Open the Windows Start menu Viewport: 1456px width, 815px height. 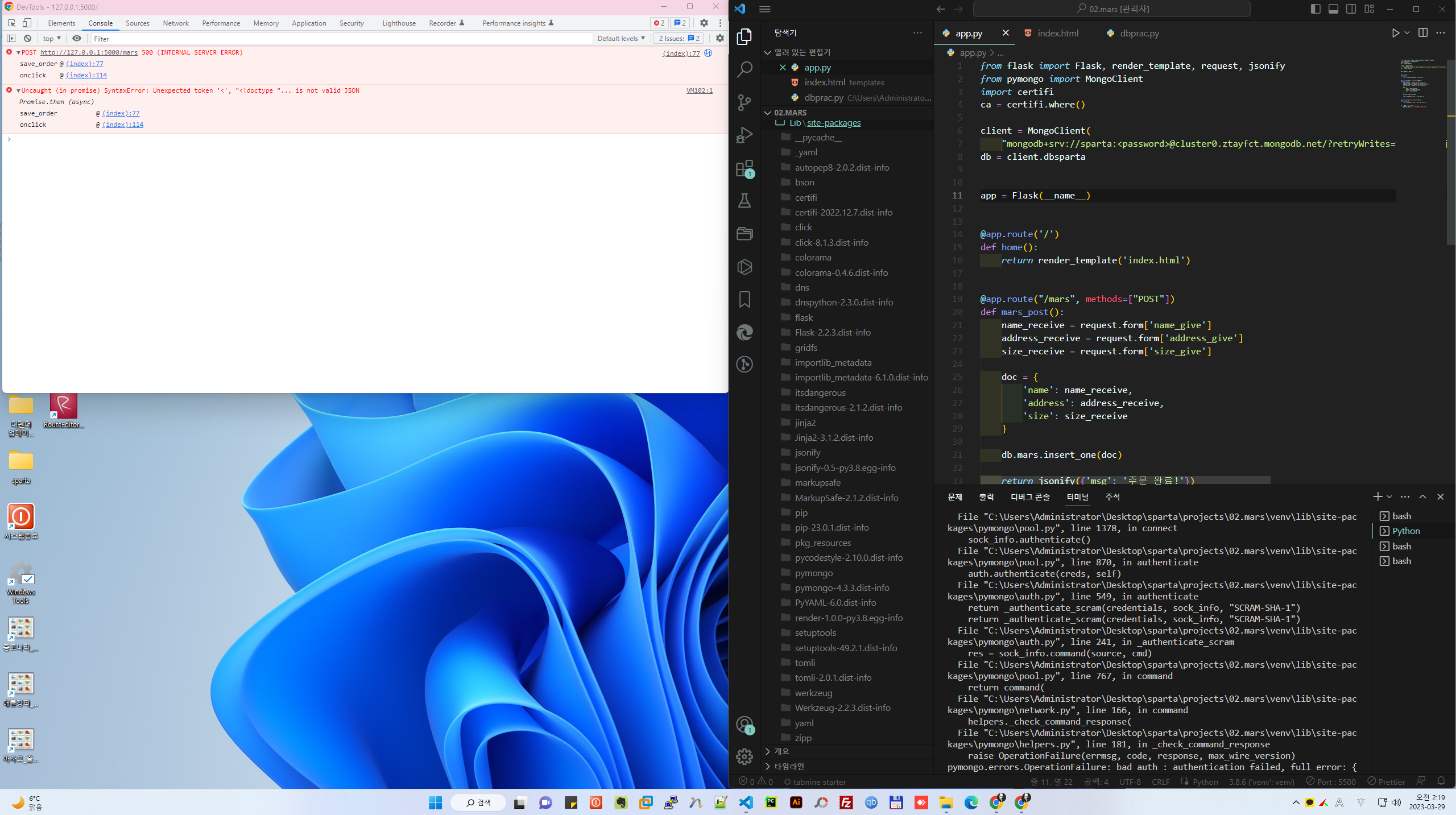pos(436,802)
